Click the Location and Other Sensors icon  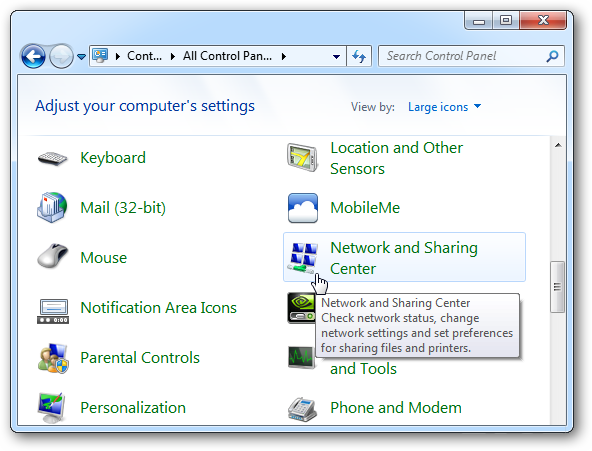[302, 157]
